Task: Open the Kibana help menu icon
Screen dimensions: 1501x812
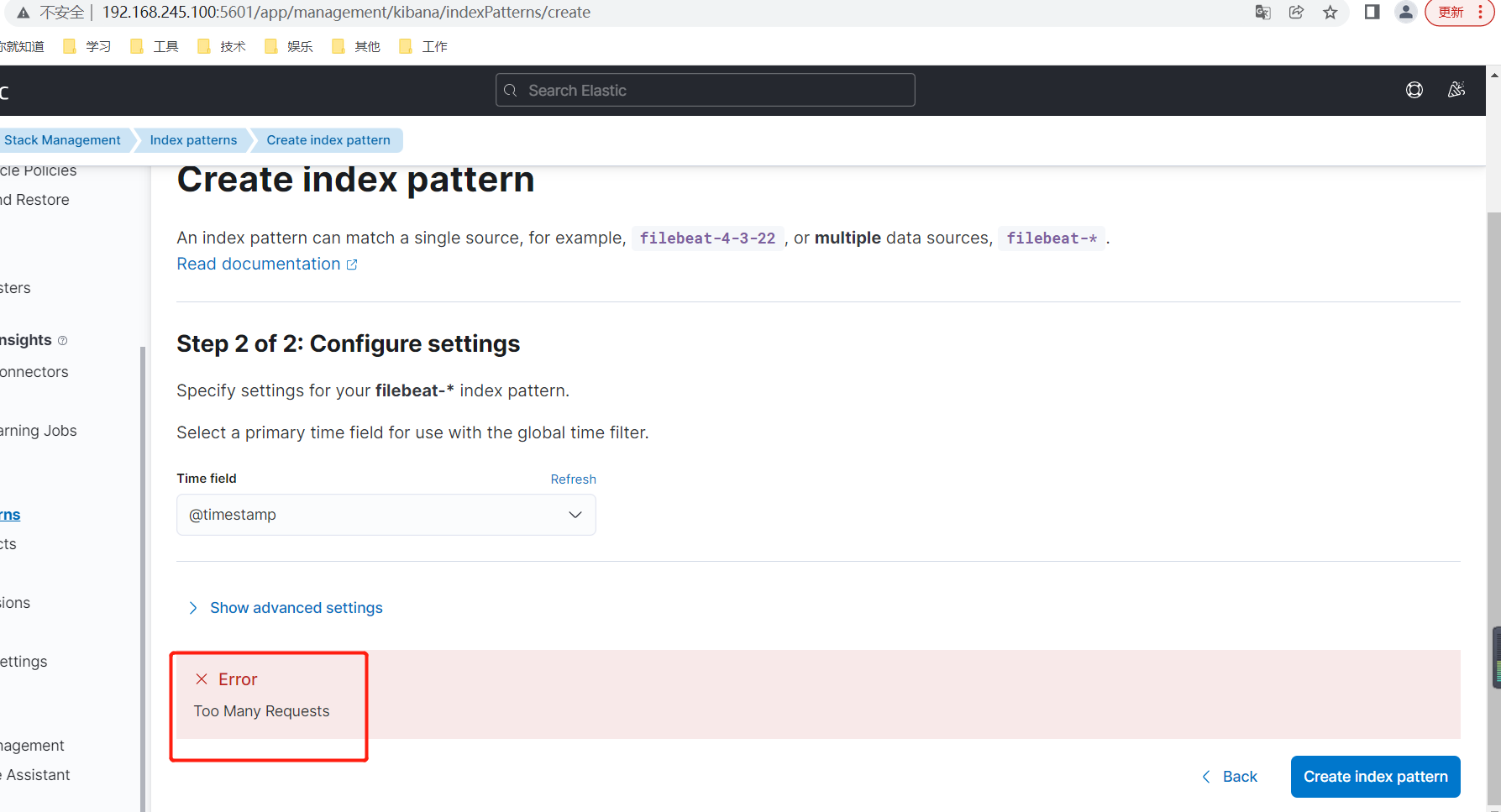Action: 1414,90
